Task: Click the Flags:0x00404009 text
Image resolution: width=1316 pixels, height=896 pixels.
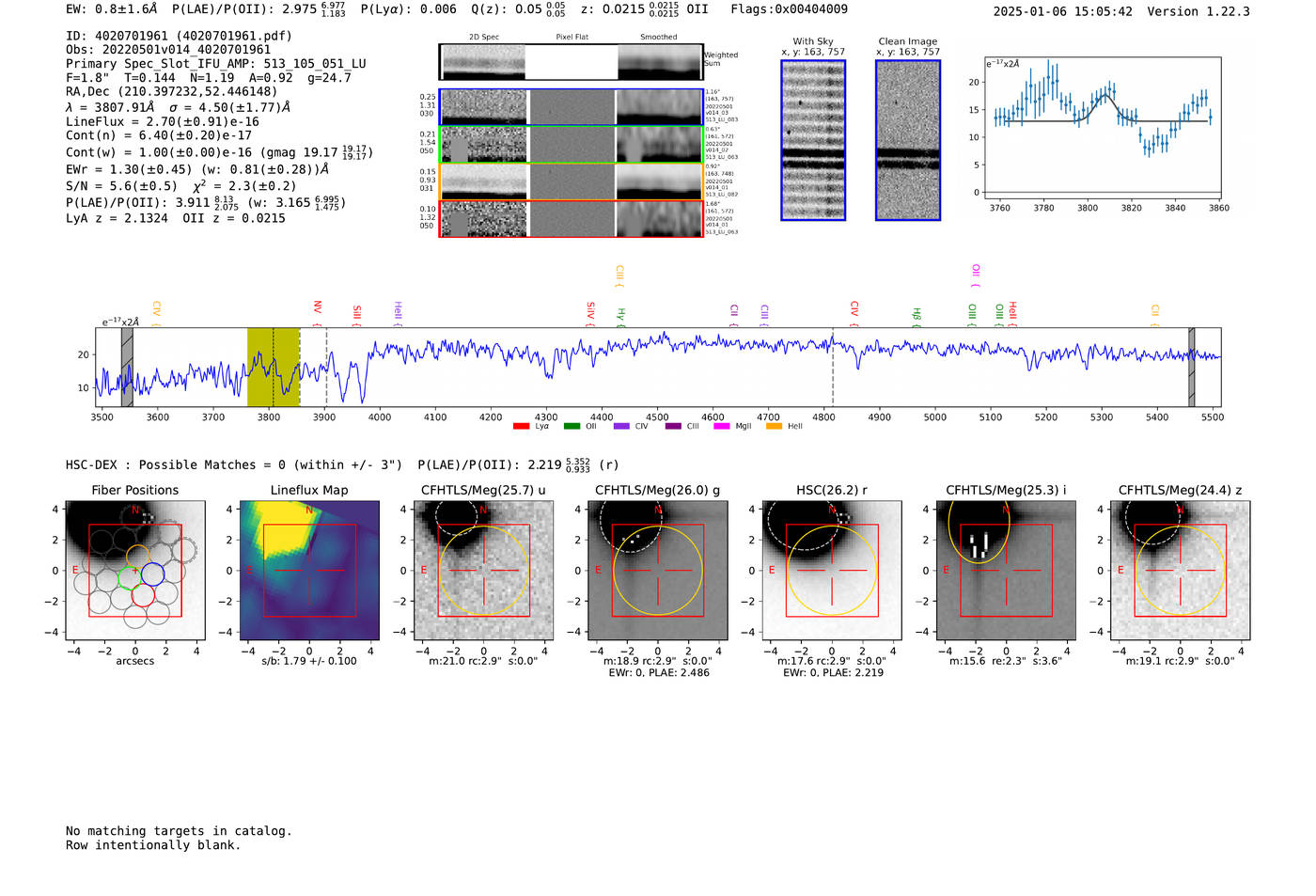Action: click(789, 8)
